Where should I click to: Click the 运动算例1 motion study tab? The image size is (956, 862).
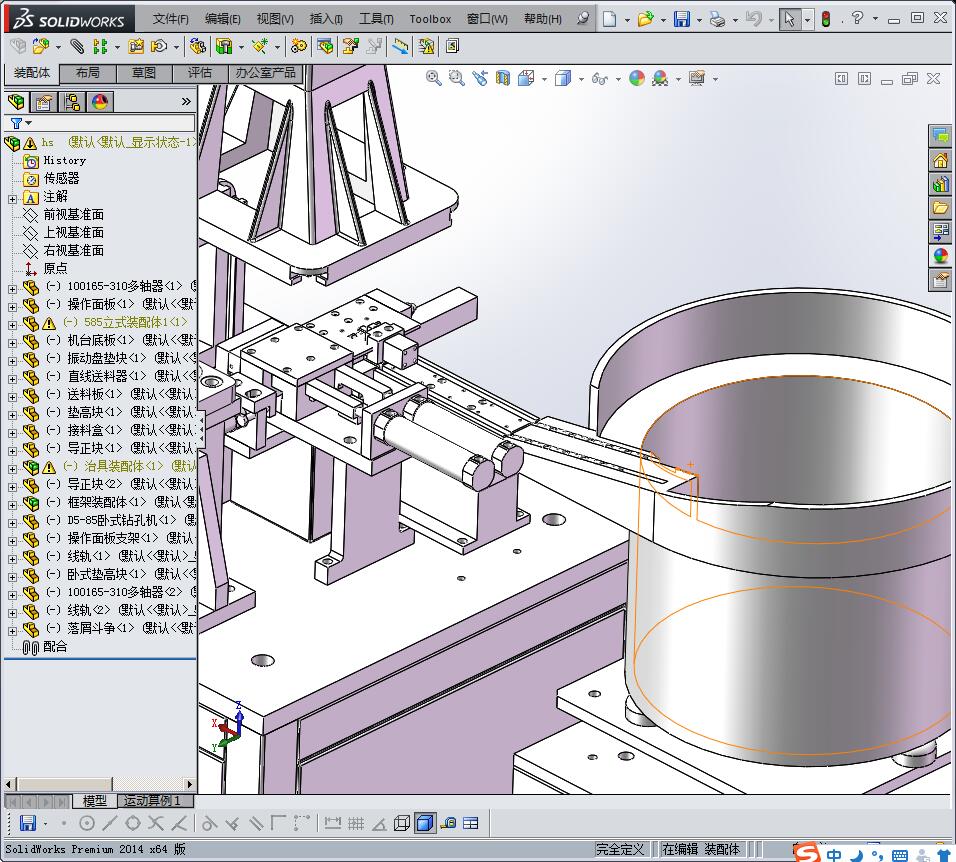point(154,801)
